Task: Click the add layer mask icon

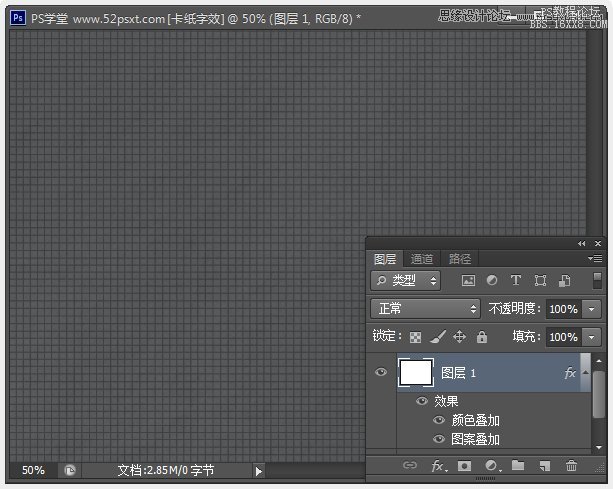Action: tap(464, 466)
